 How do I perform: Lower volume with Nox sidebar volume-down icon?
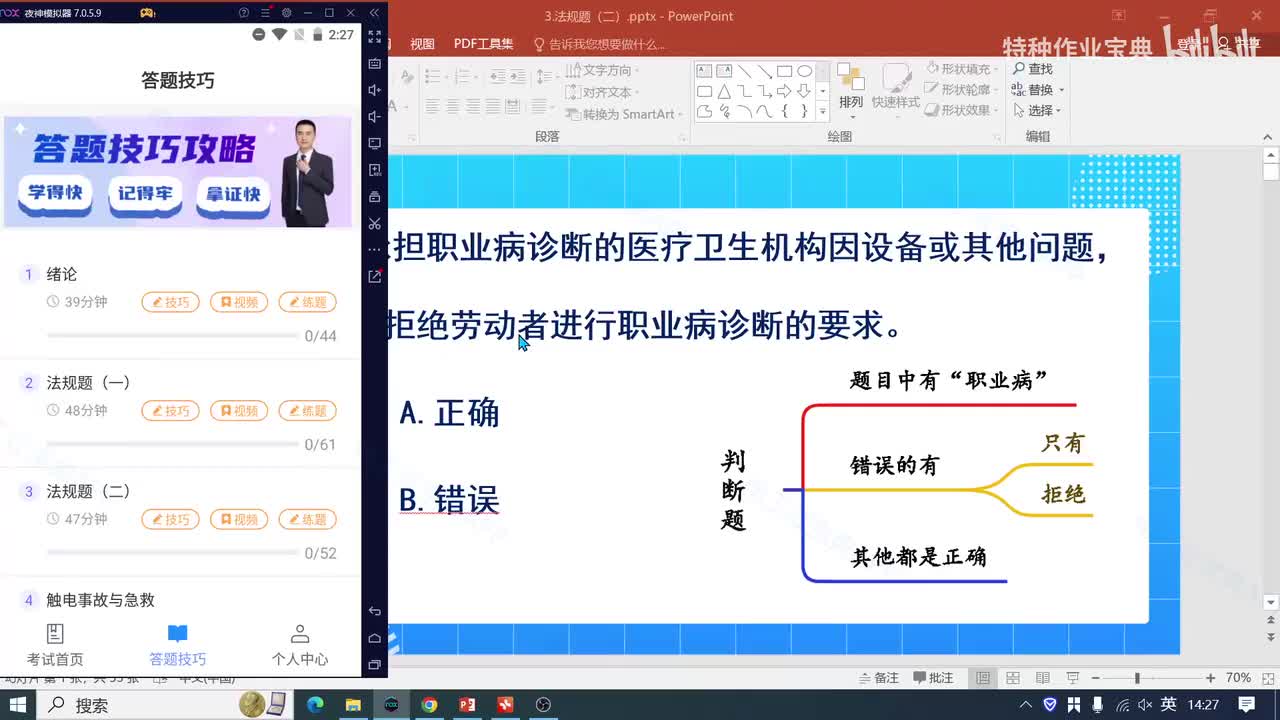(x=375, y=116)
